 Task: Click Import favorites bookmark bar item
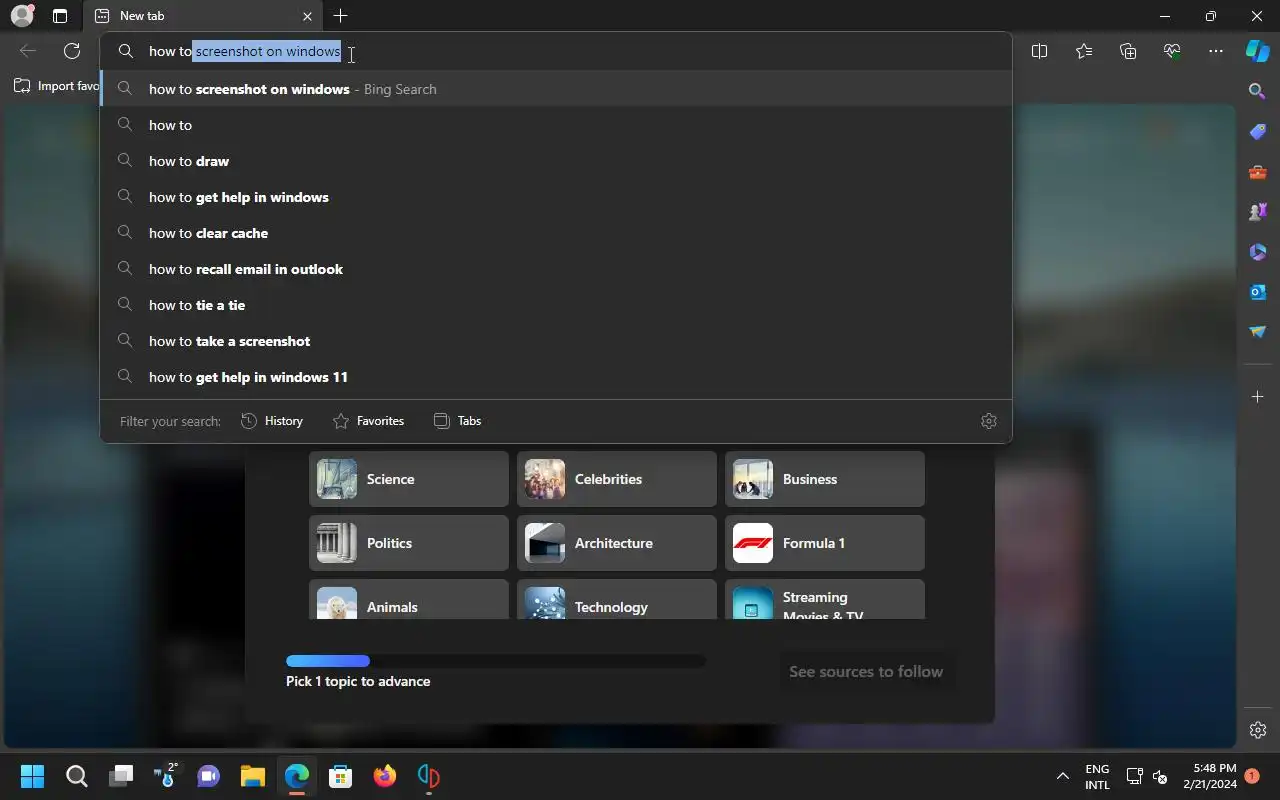pyautogui.click(x=56, y=86)
